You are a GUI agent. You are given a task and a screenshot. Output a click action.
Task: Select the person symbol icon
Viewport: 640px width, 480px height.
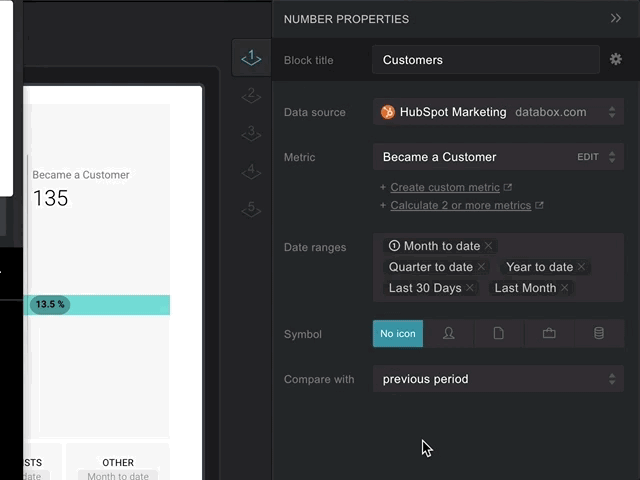point(448,334)
